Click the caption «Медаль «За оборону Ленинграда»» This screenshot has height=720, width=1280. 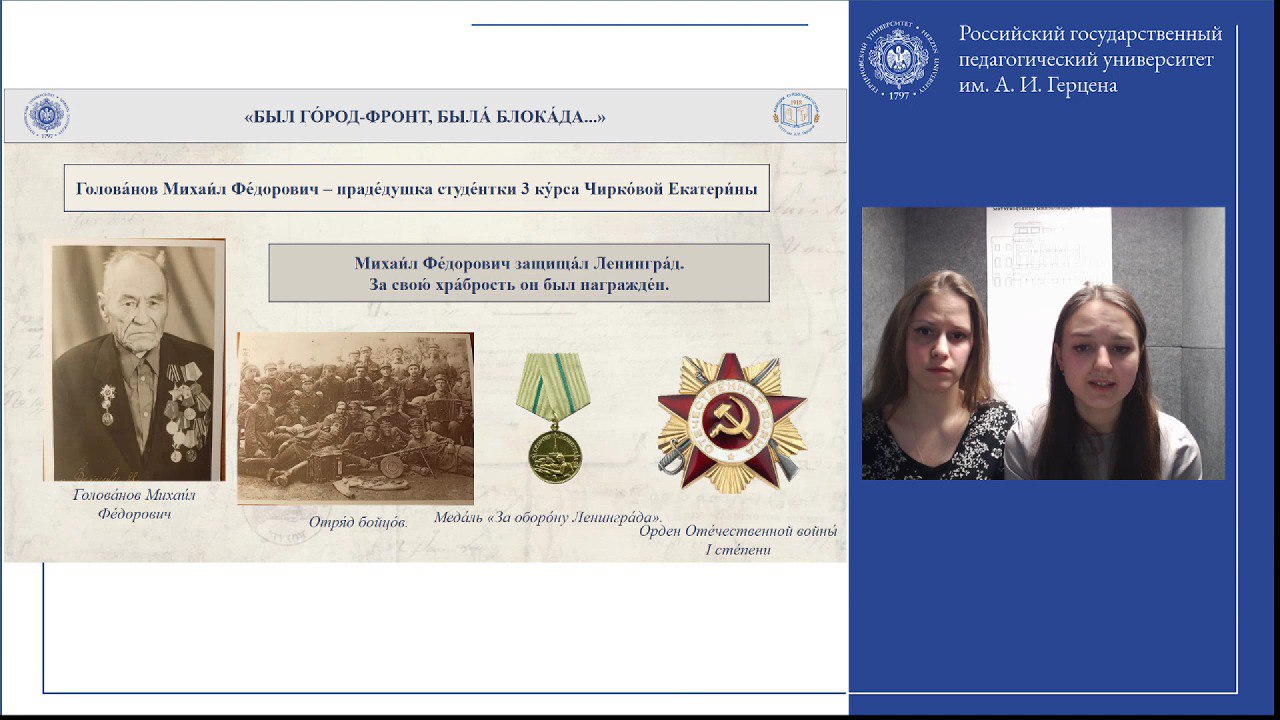point(549,517)
